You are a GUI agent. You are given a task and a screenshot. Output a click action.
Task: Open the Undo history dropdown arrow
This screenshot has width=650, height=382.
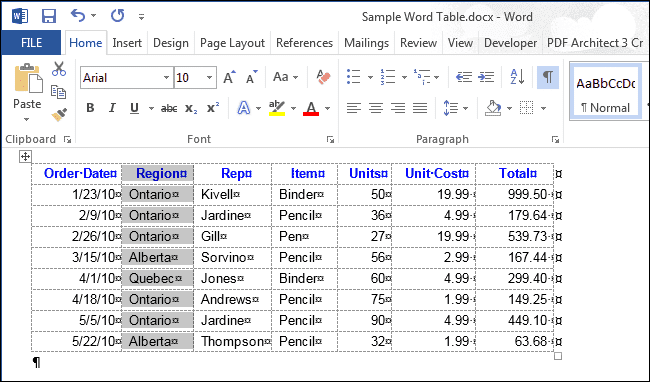tap(94, 16)
